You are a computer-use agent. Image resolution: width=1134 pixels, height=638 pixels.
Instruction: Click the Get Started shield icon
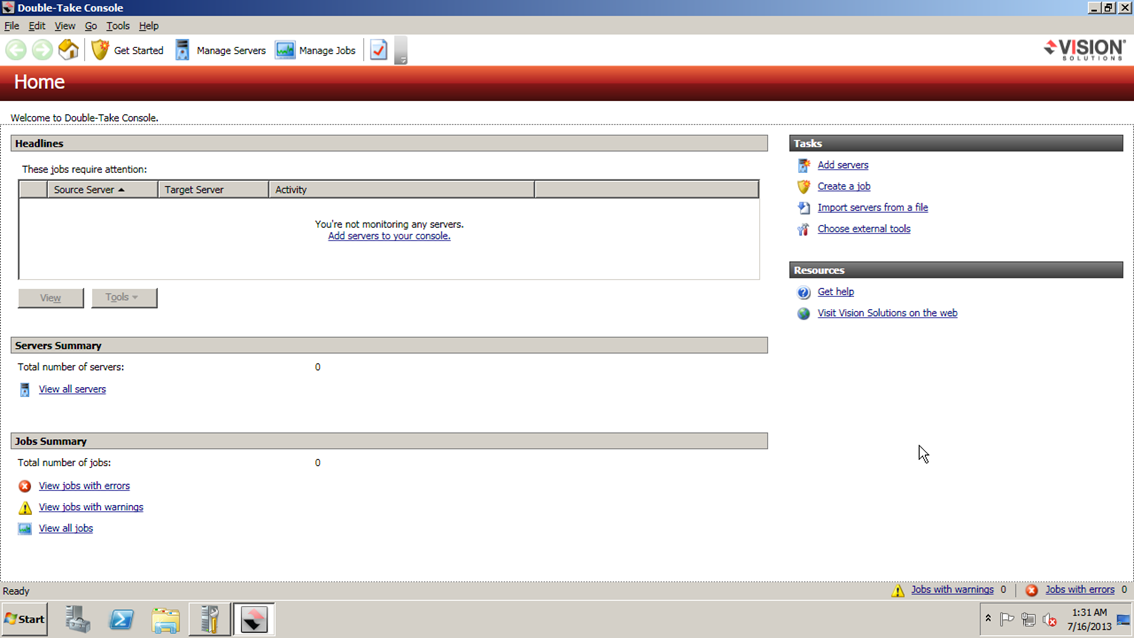pos(100,50)
